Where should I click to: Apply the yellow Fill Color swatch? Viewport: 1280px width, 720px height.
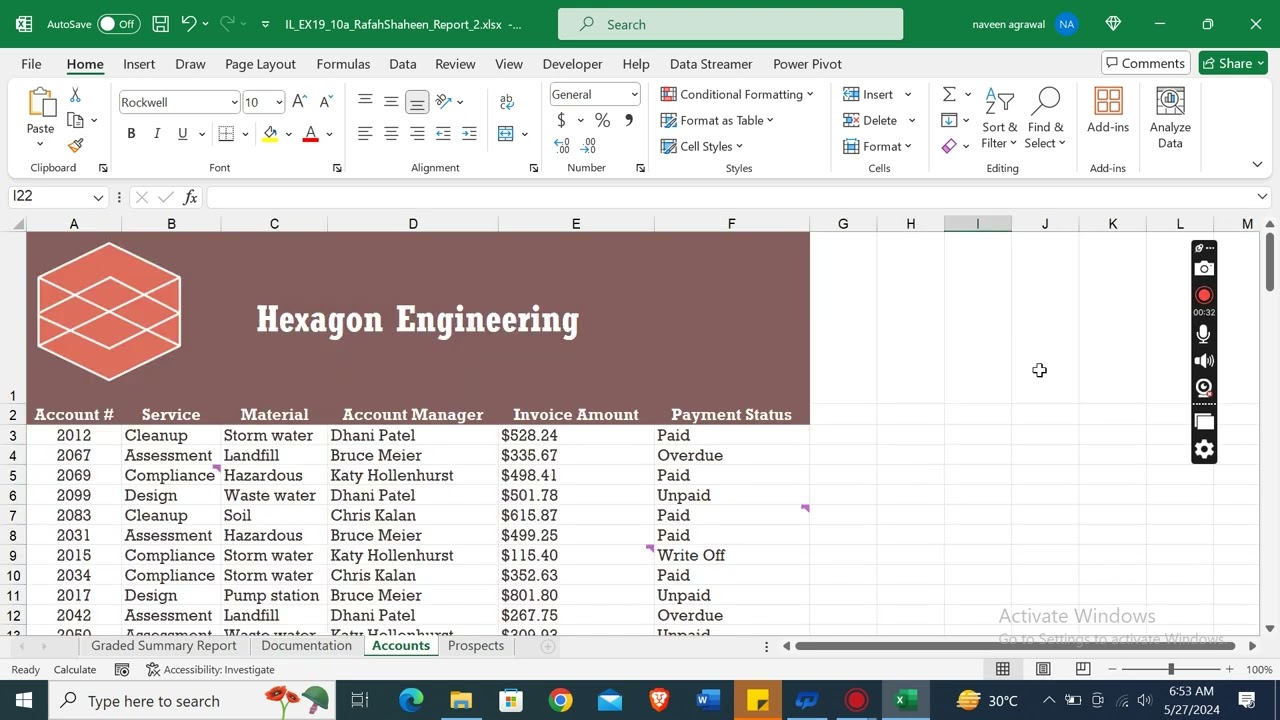pyautogui.click(x=270, y=134)
